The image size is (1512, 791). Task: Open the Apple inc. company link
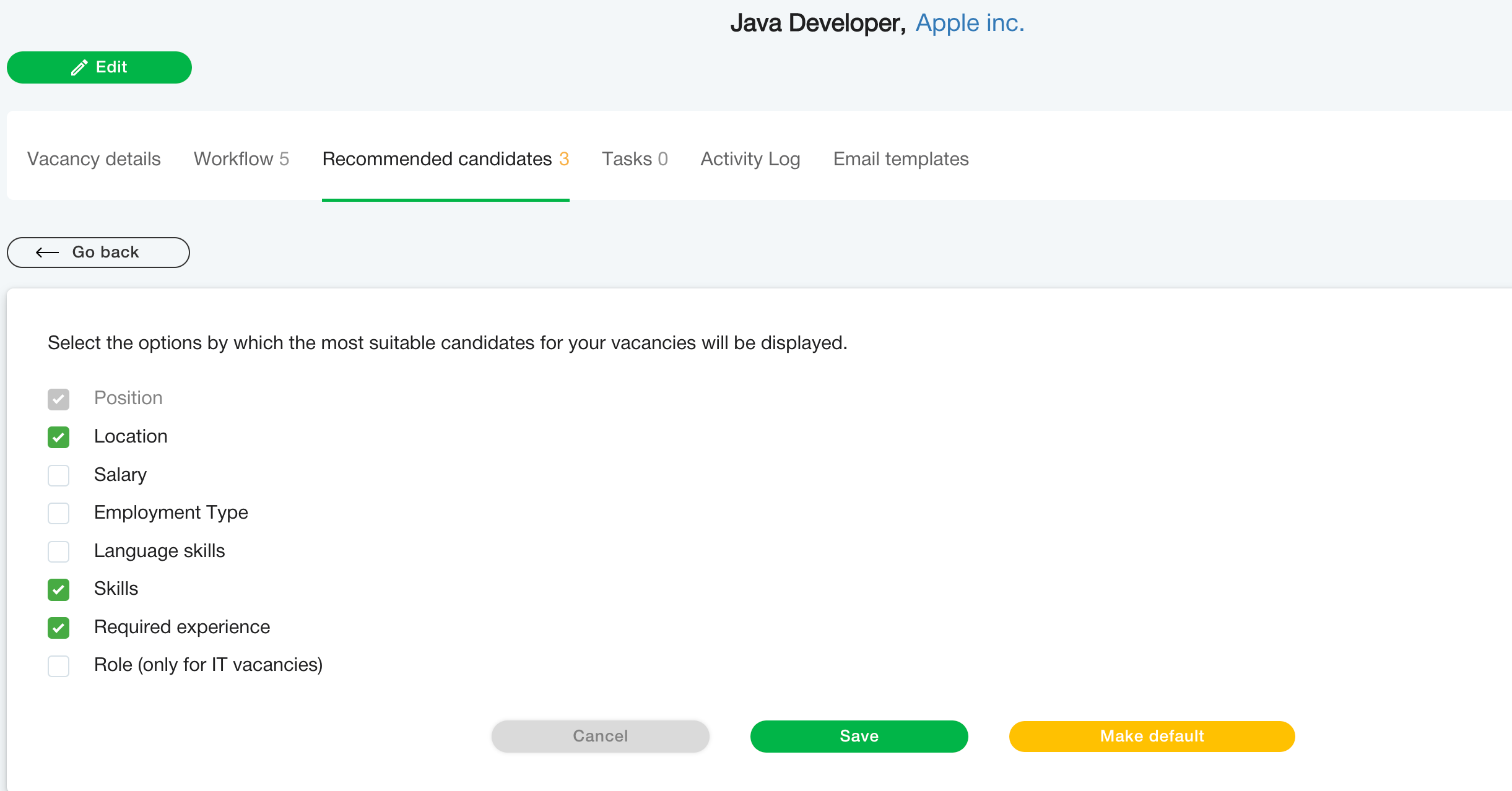click(970, 23)
